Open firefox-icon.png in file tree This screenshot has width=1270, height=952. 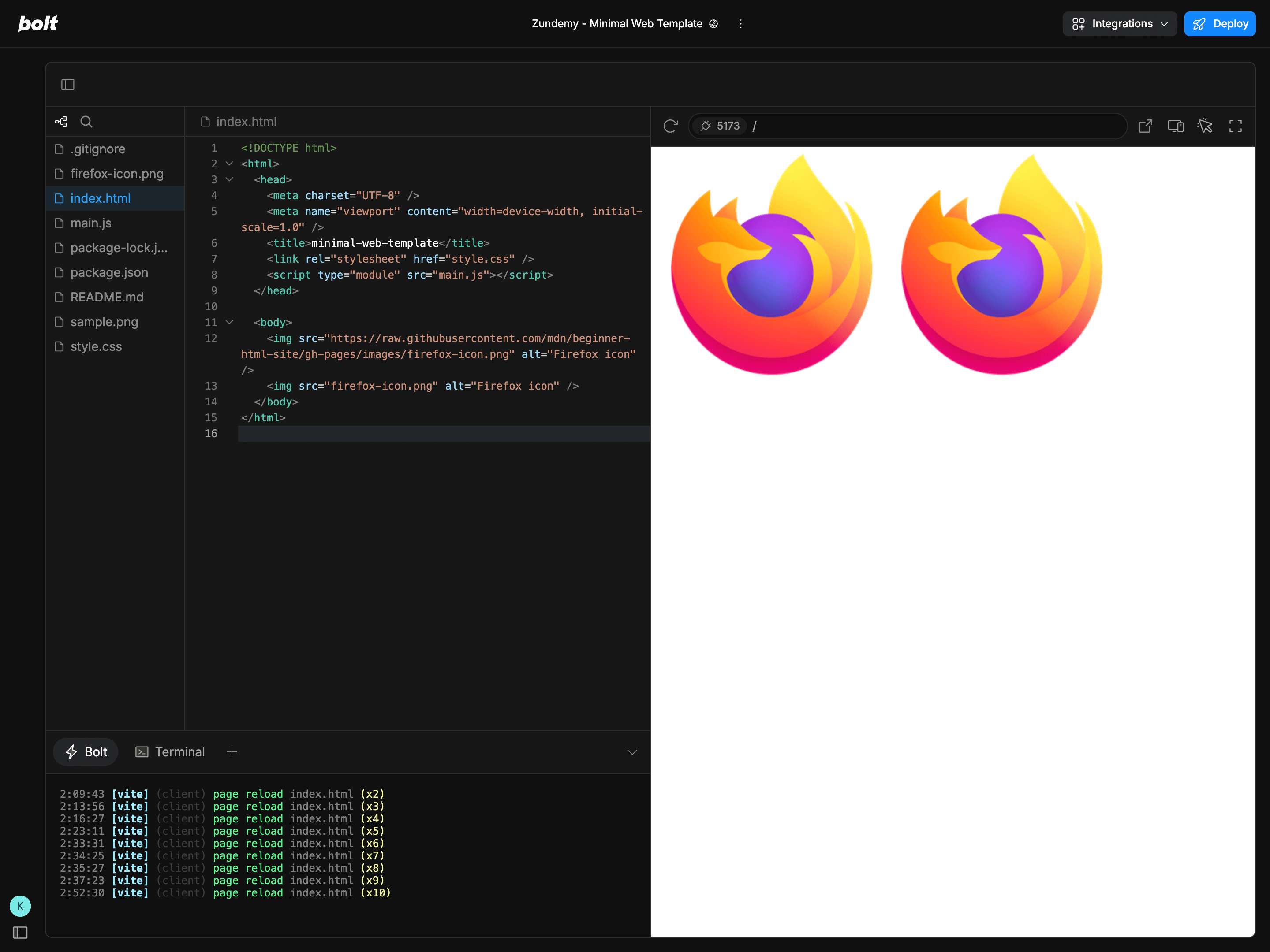[116, 174]
